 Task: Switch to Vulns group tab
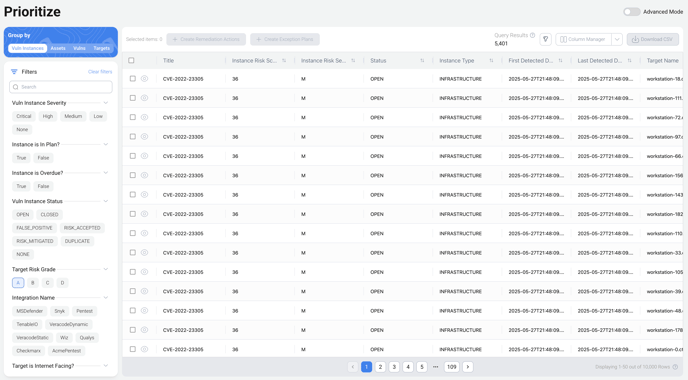79,48
